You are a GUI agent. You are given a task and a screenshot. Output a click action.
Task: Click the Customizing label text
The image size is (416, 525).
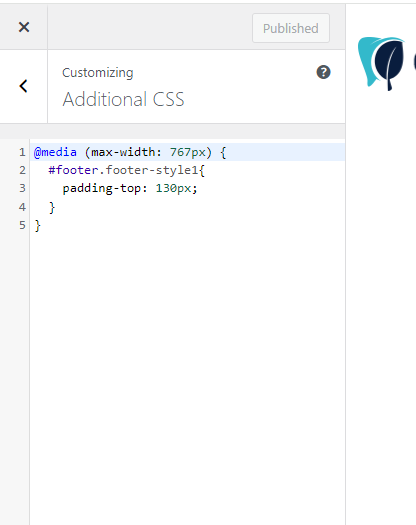98,73
